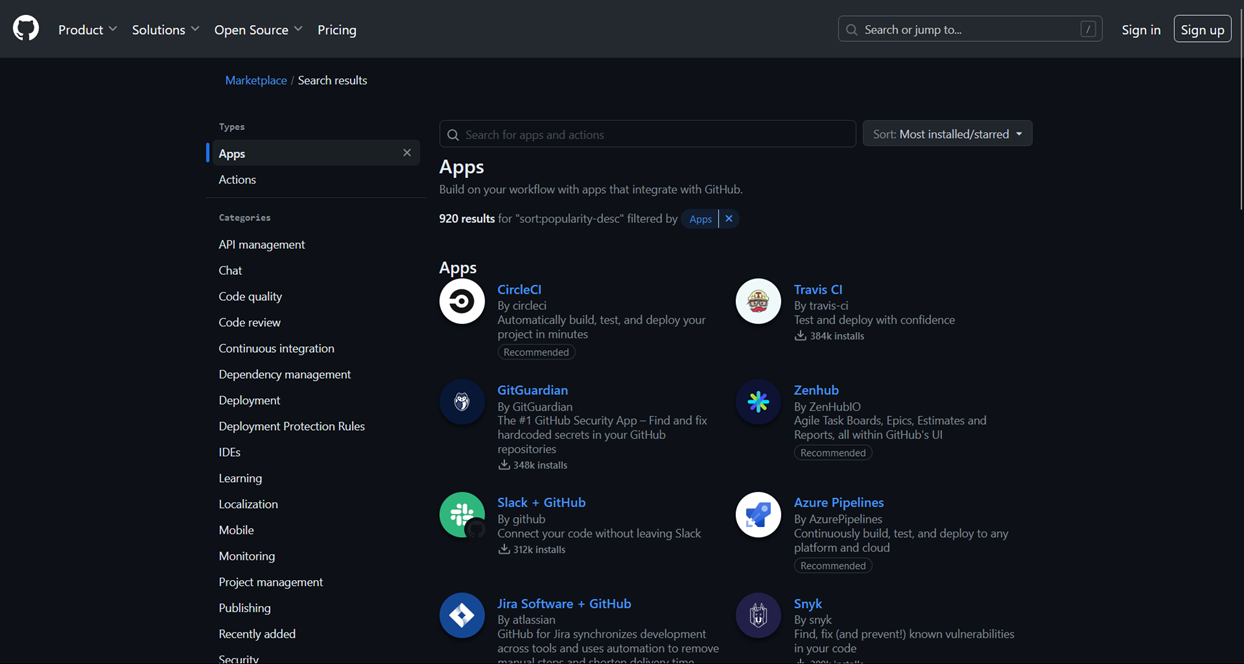The image size is (1244, 664).
Task: Select the Jira Software blue diamond icon
Action: (461, 615)
